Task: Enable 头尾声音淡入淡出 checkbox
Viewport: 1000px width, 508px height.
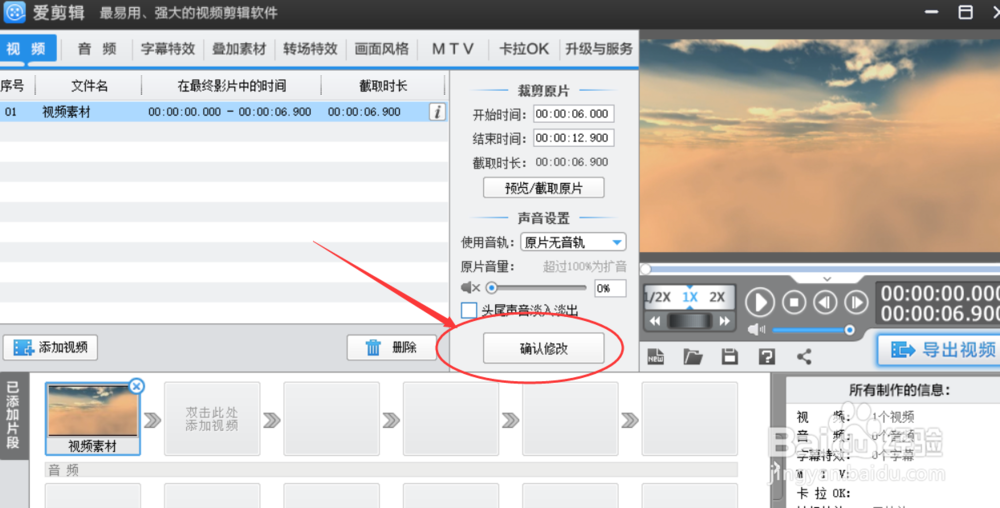Action: pos(469,310)
